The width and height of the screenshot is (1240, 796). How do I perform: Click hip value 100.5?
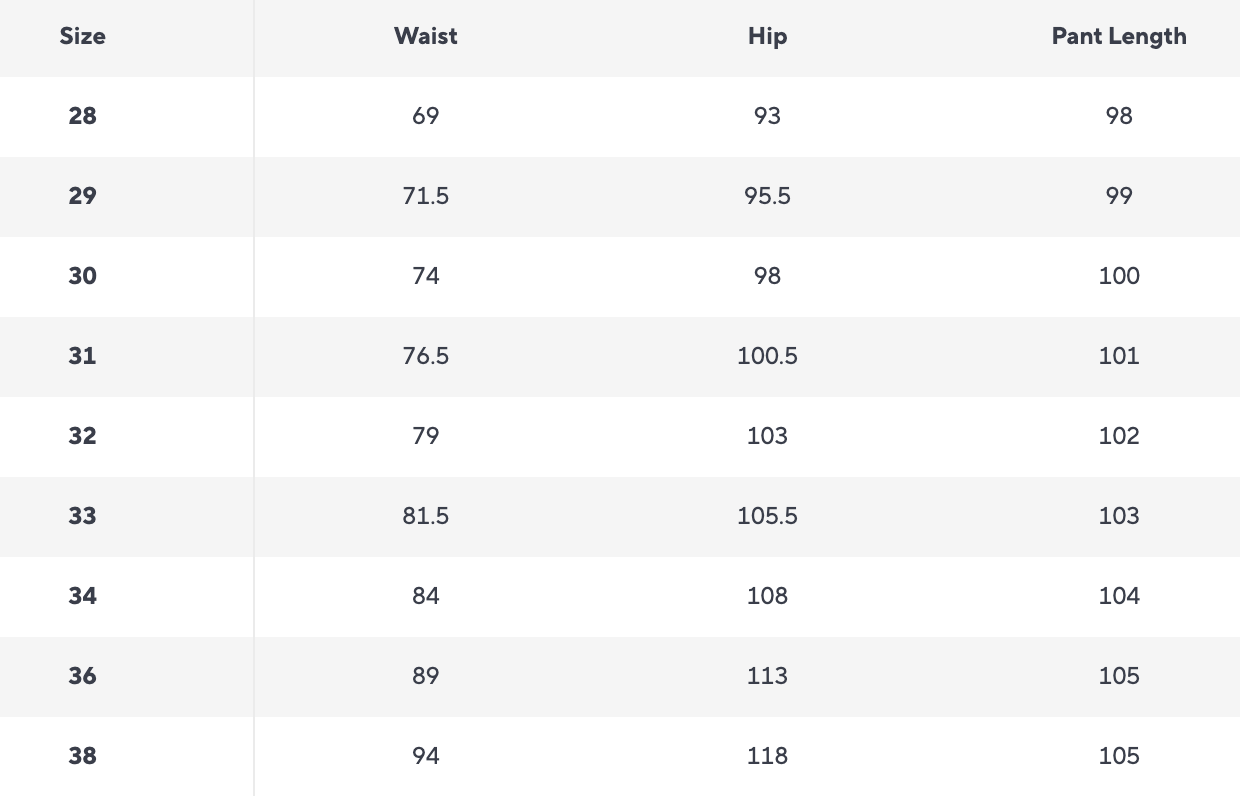coord(767,356)
